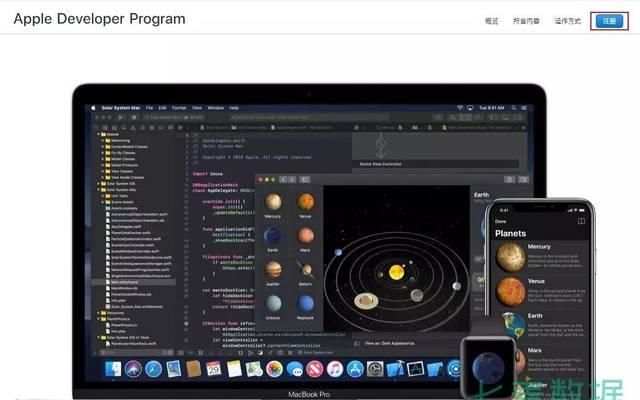Viewport: 640px width, 400px height.
Task: Select the Jupiter planet icon in grid
Action: coord(275,270)
